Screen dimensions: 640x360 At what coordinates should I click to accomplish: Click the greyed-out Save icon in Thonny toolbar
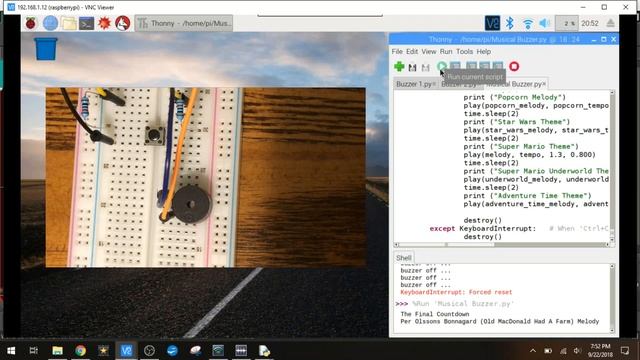pos(426,67)
